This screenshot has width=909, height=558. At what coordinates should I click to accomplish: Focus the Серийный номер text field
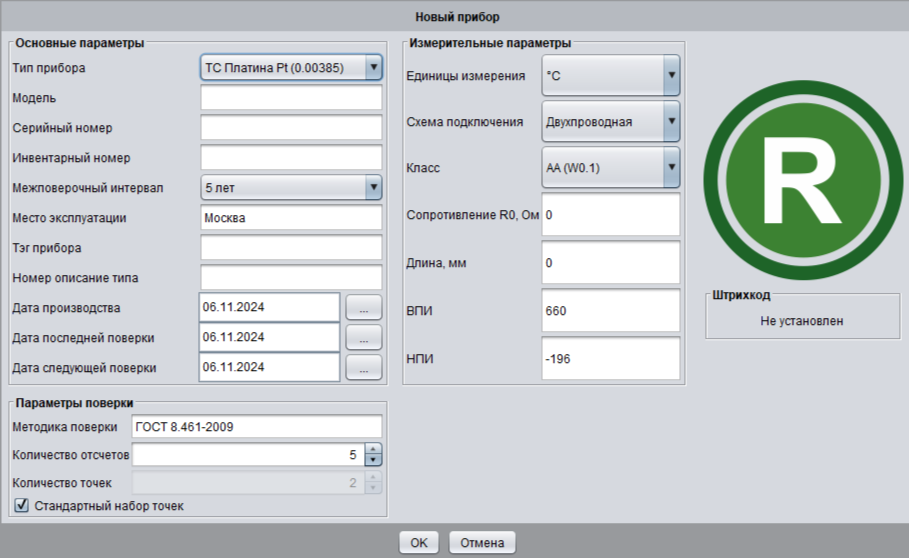coord(291,128)
